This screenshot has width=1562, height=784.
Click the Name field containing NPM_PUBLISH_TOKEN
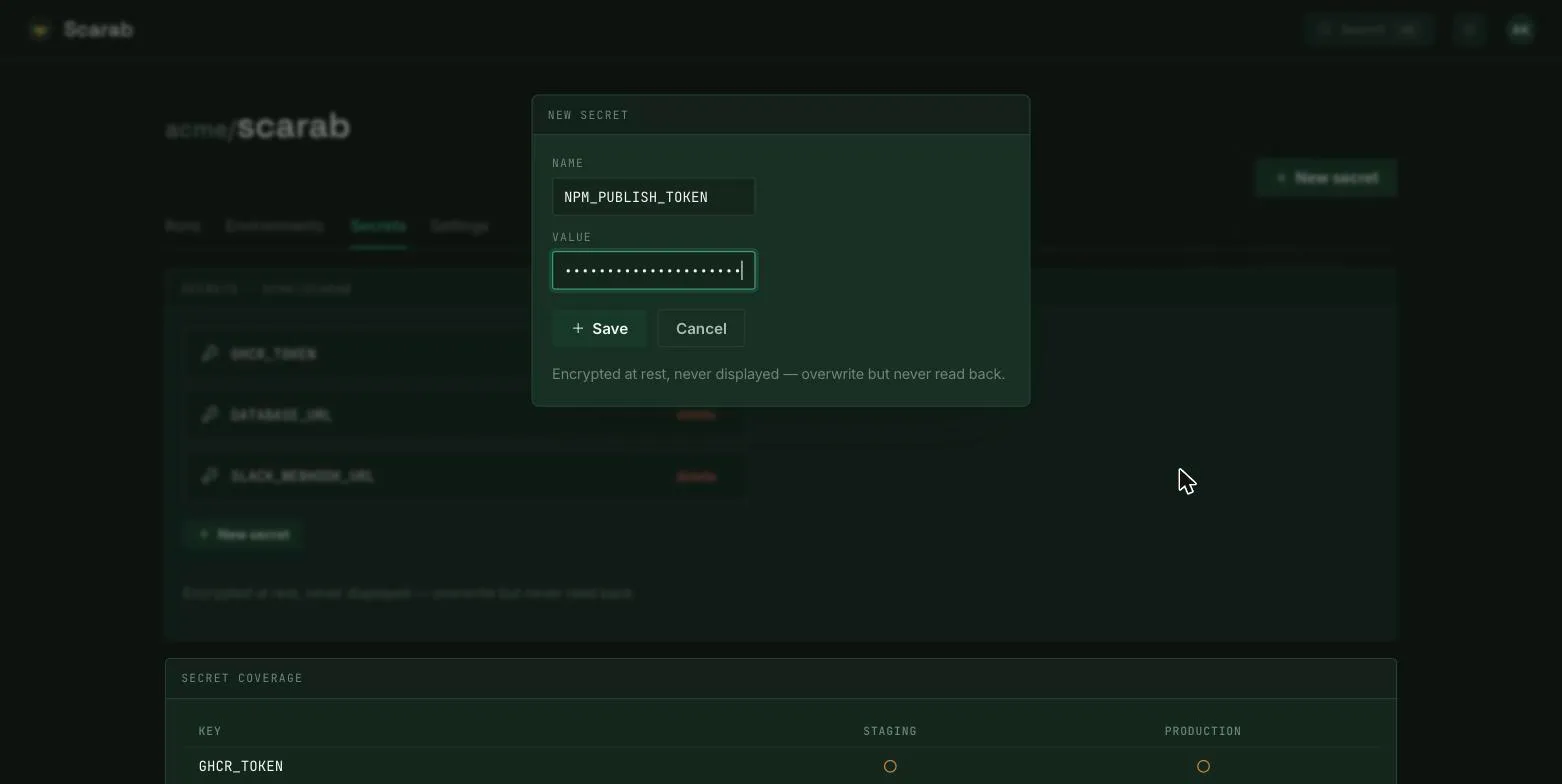654,197
